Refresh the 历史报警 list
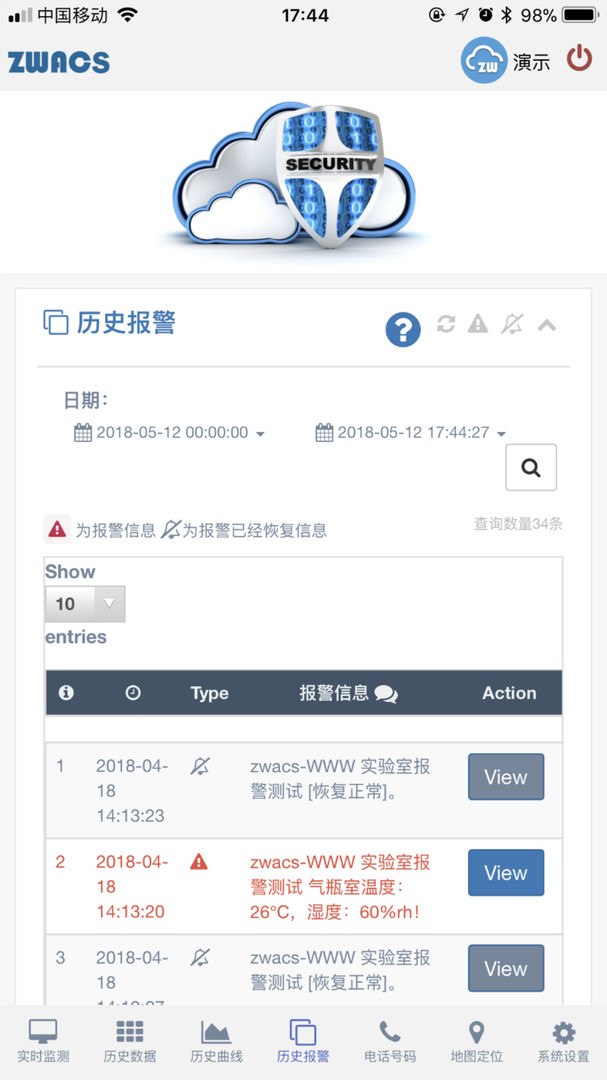The image size is (607, 1080). coord(446,324)
